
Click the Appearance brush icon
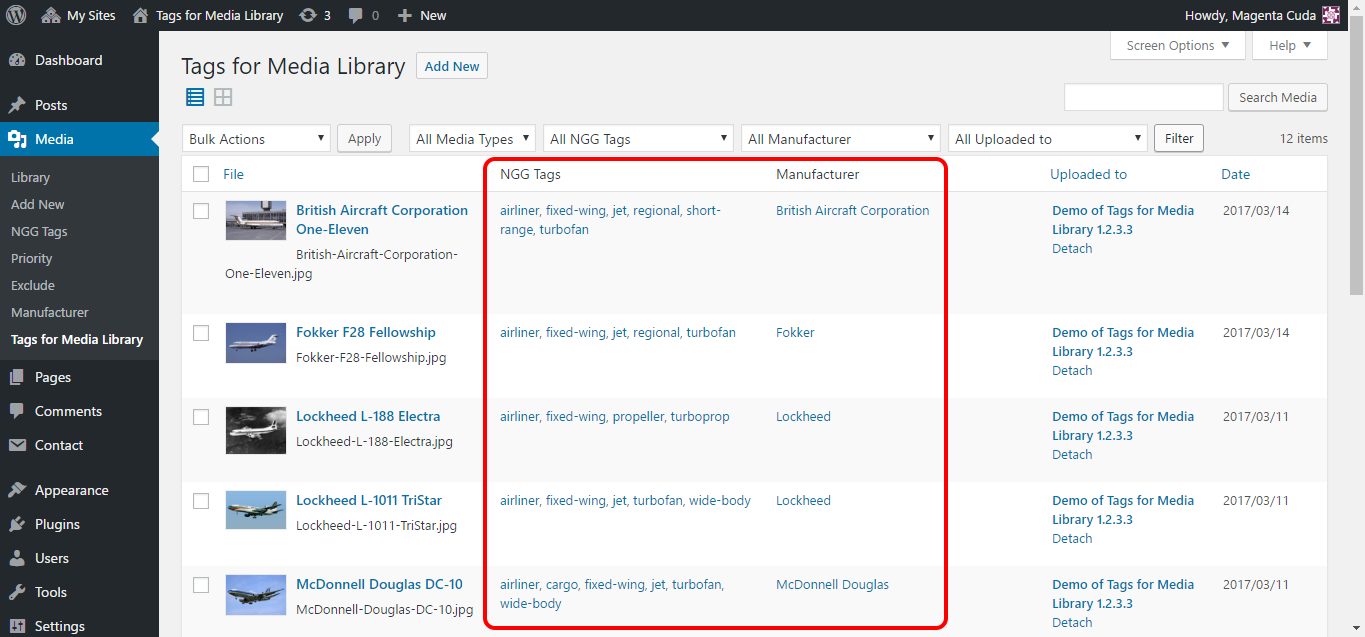[x=17, y=490]
